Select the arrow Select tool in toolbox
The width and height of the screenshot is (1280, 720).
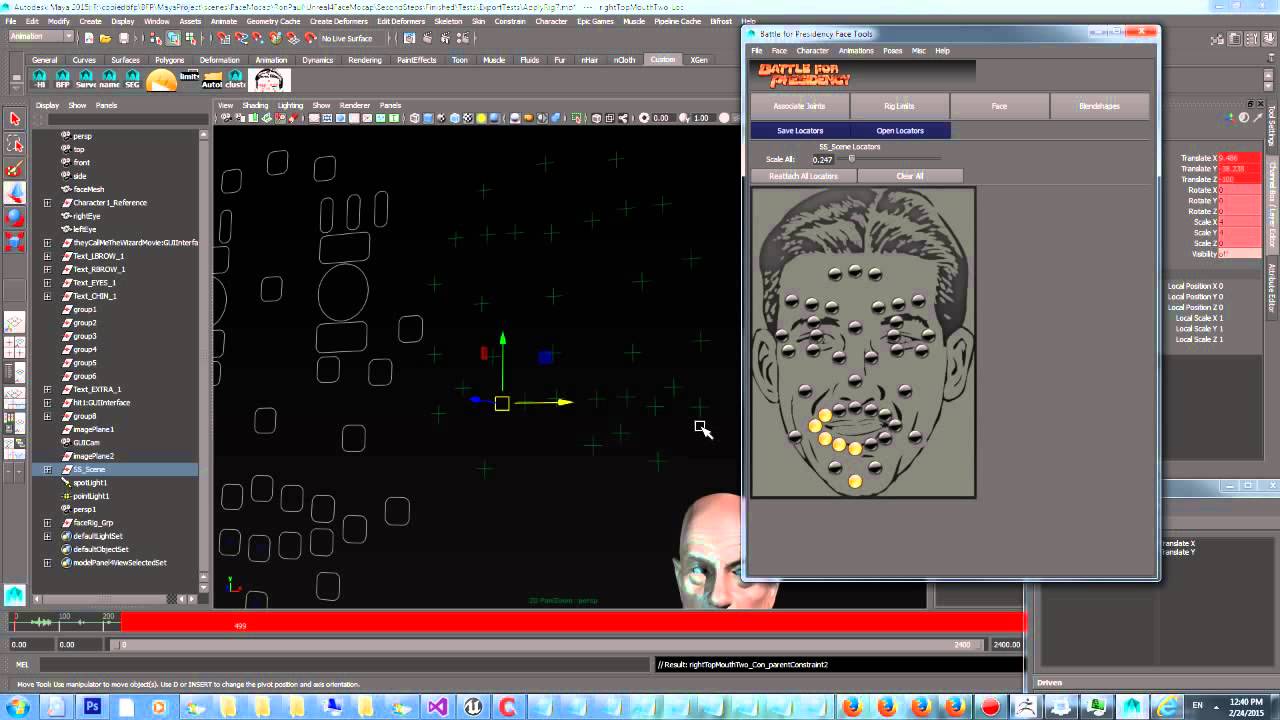(14, 119)
